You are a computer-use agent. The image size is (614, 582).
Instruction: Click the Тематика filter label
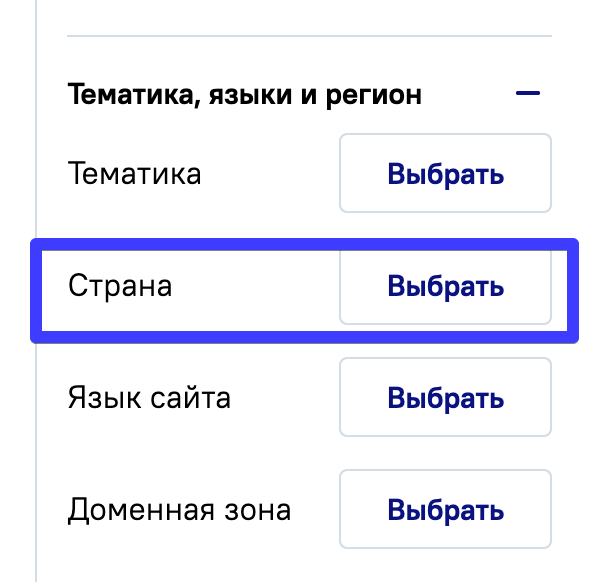(134, 174)
